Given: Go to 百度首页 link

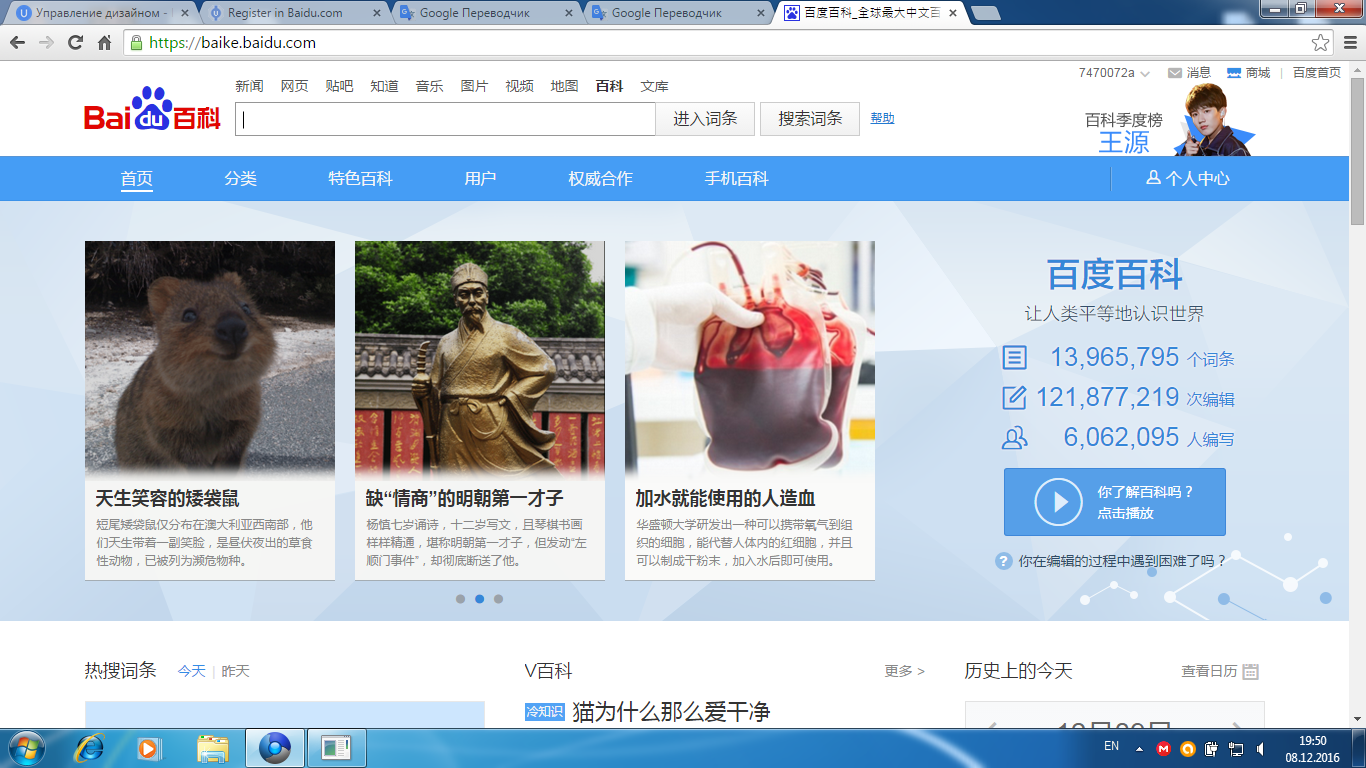Looking at the screenshot, I should pos(1317,73).
